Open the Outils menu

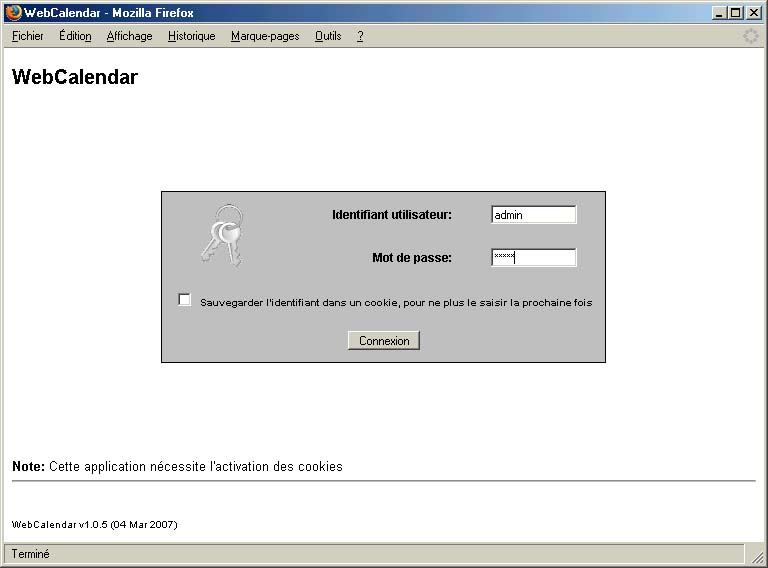point(328,36)
